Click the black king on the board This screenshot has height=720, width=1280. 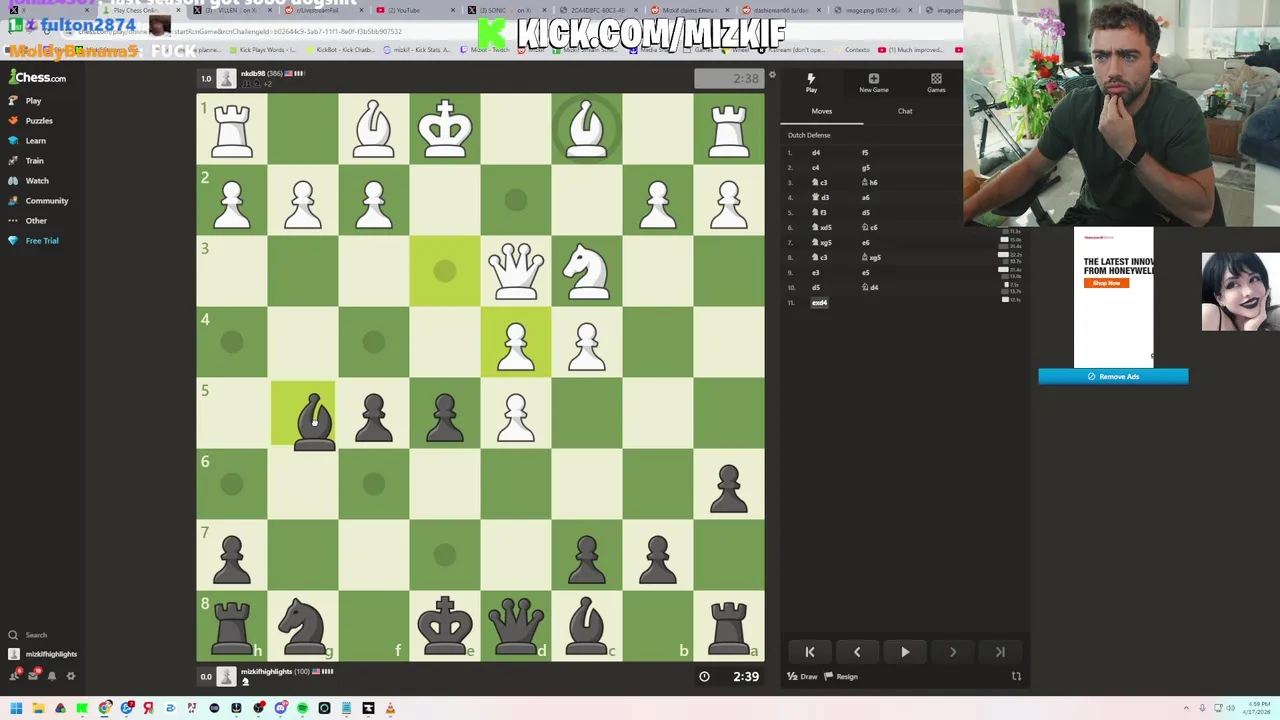point(445,626)
